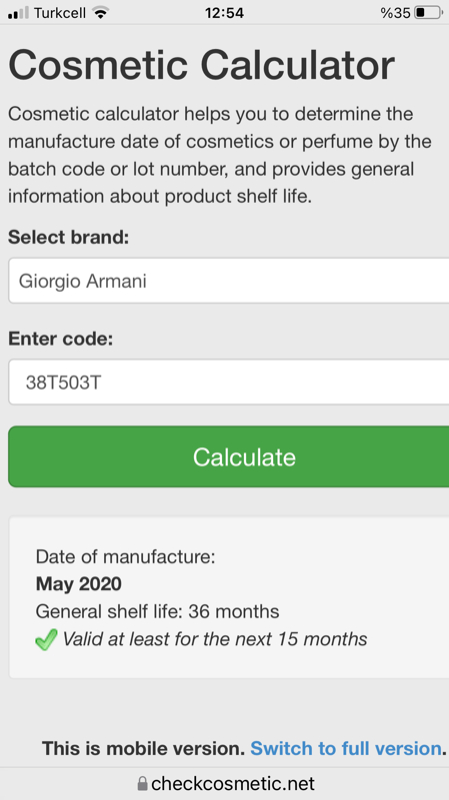Click the Enter code label
449x800 pixels.
click(x=60, y=339)
